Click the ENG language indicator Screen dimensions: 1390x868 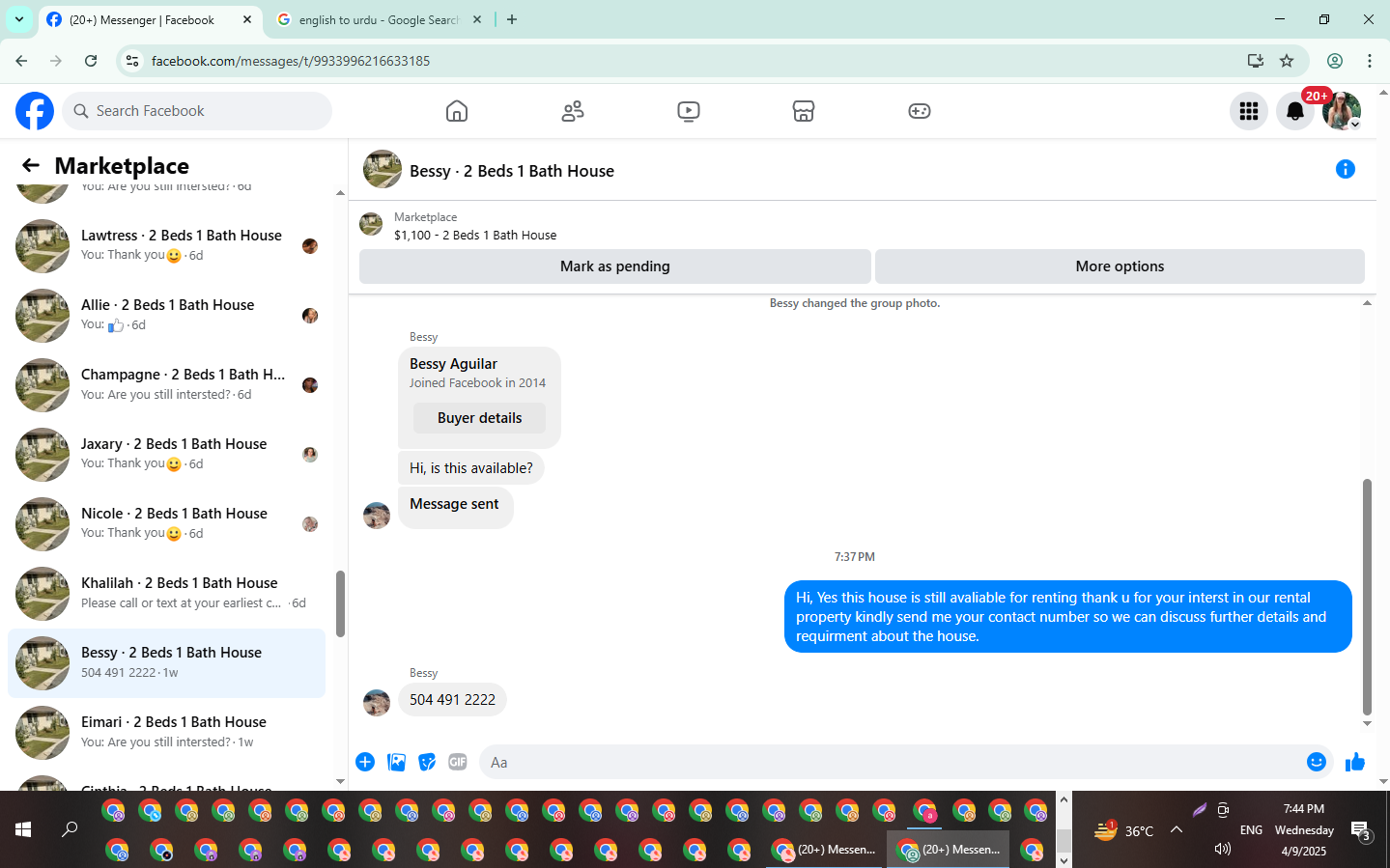coord(1251,829)
